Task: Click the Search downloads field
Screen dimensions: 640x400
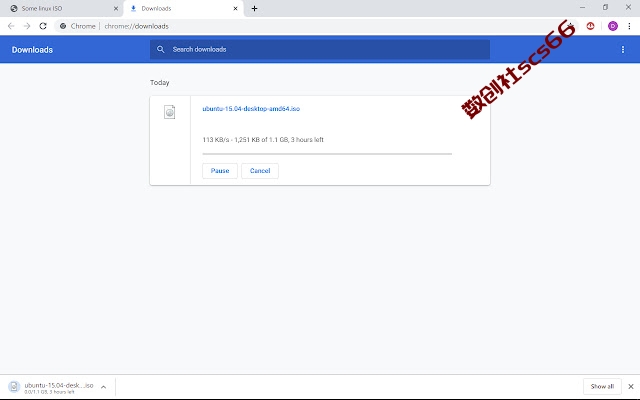Action: (320, 49)
